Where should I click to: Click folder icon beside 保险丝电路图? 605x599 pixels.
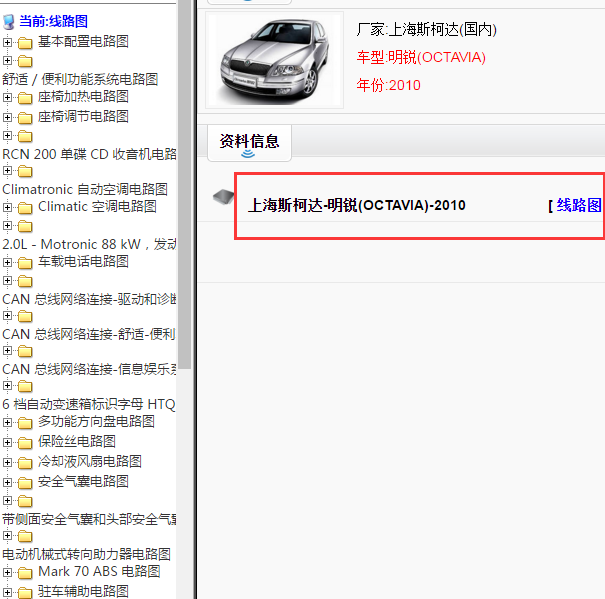tap(25, 443)
